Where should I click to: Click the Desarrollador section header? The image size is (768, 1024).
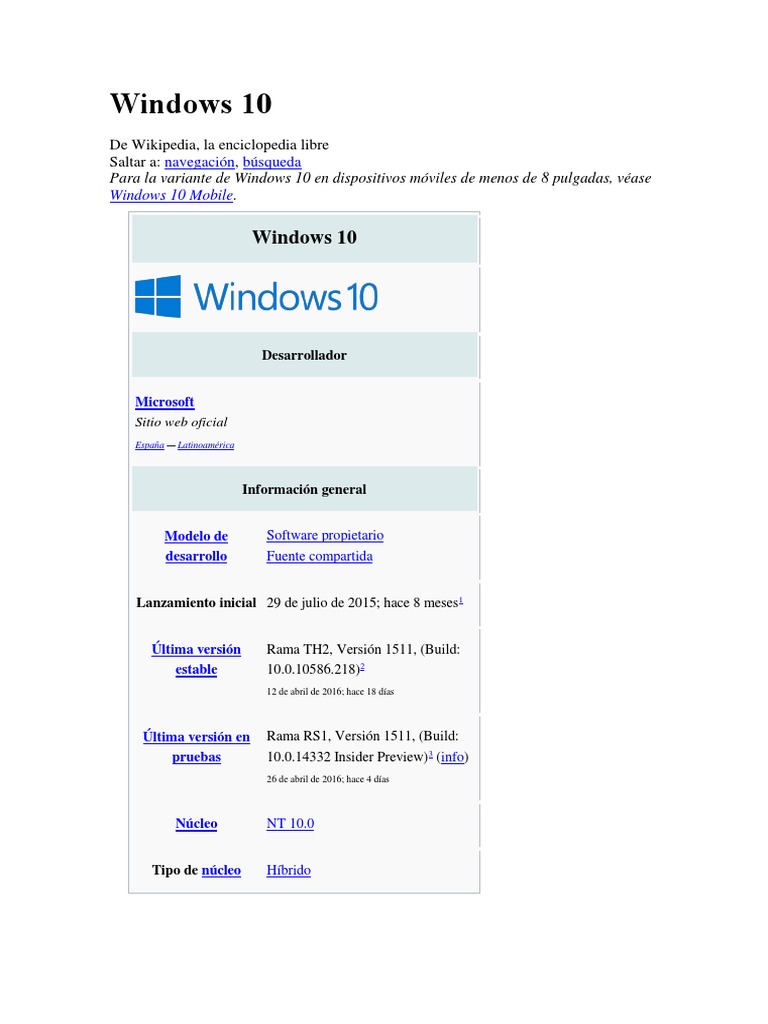point(304,355)
